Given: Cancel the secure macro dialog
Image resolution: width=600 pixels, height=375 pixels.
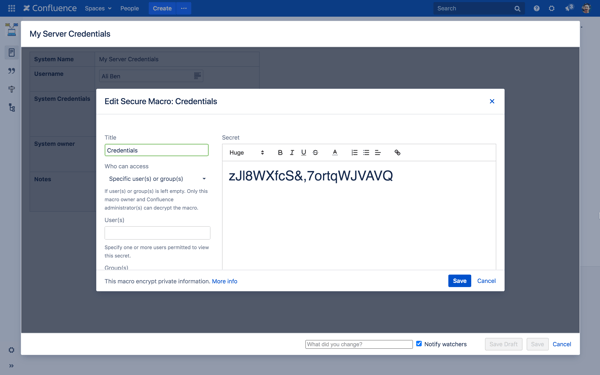Looking at the screenshot, I should coord(486,281).
